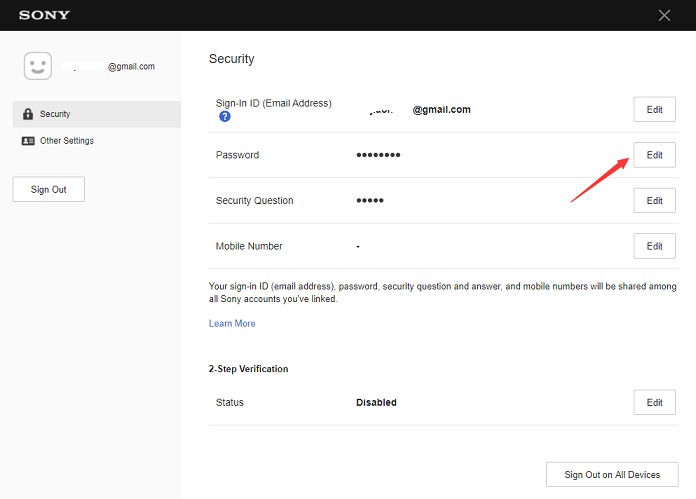Image resolution: width=696 pixels, height=499 pixels.
Task: Open Other Settings in sidebar
Action: (x=96, y=141)
